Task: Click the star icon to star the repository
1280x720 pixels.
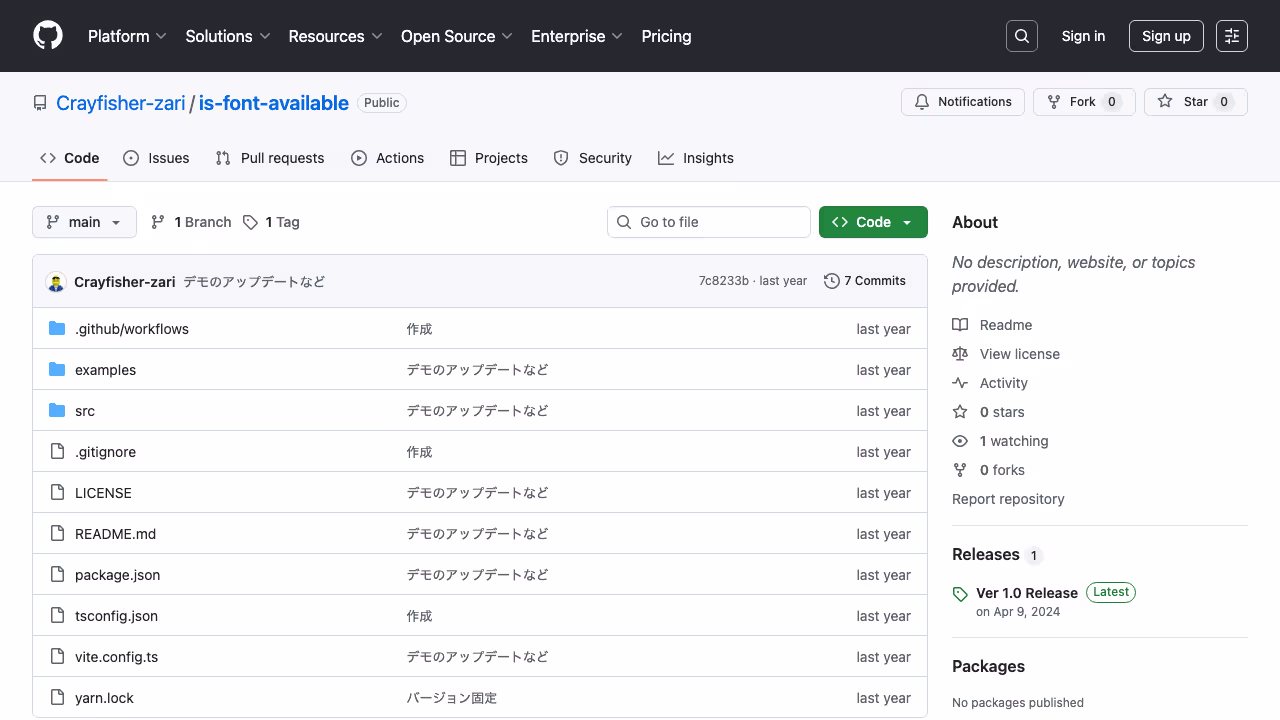Action: [1165, 101]
